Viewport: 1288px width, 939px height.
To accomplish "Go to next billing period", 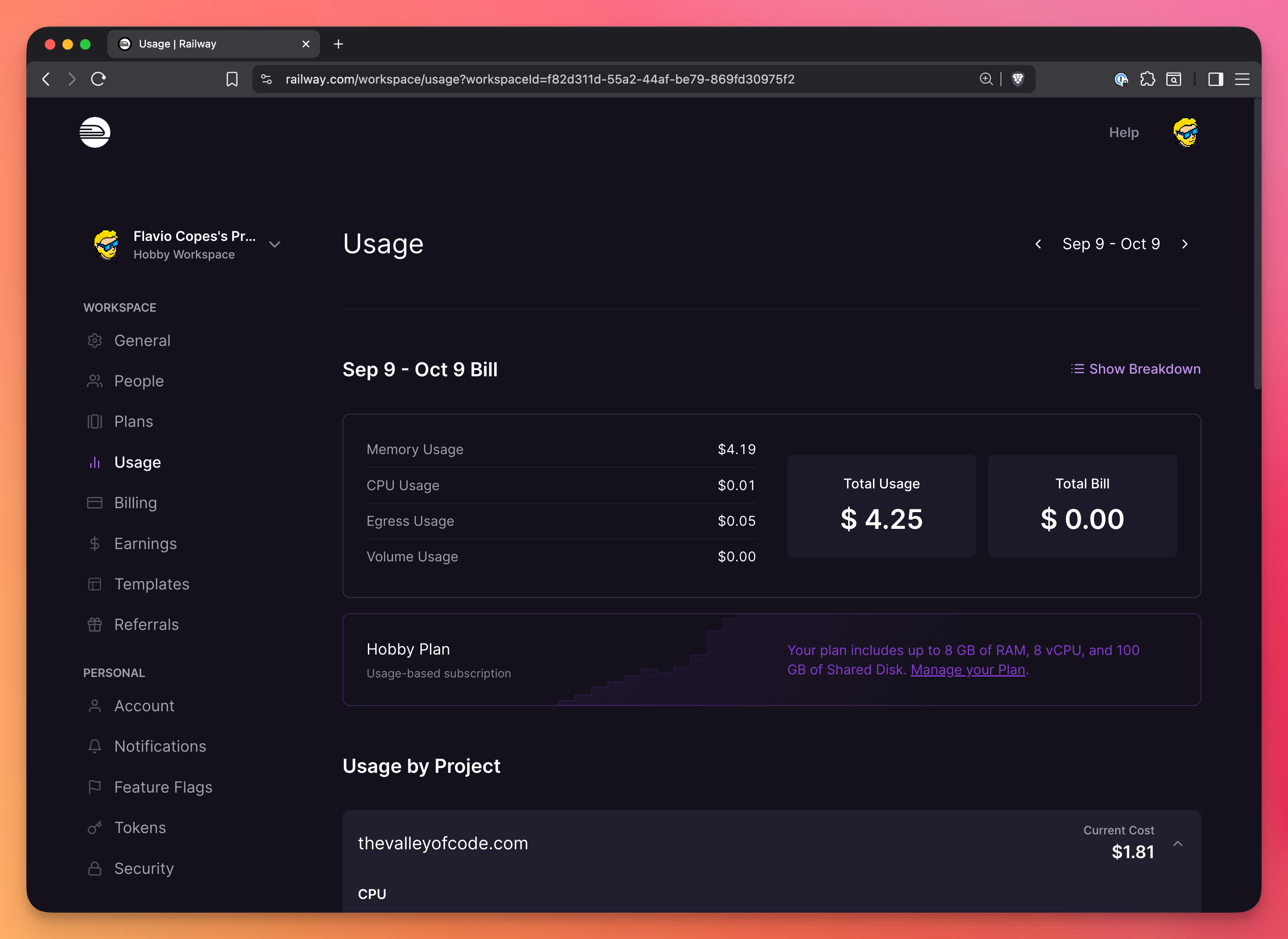I will pyautogui.click(x=1185, y=244).
